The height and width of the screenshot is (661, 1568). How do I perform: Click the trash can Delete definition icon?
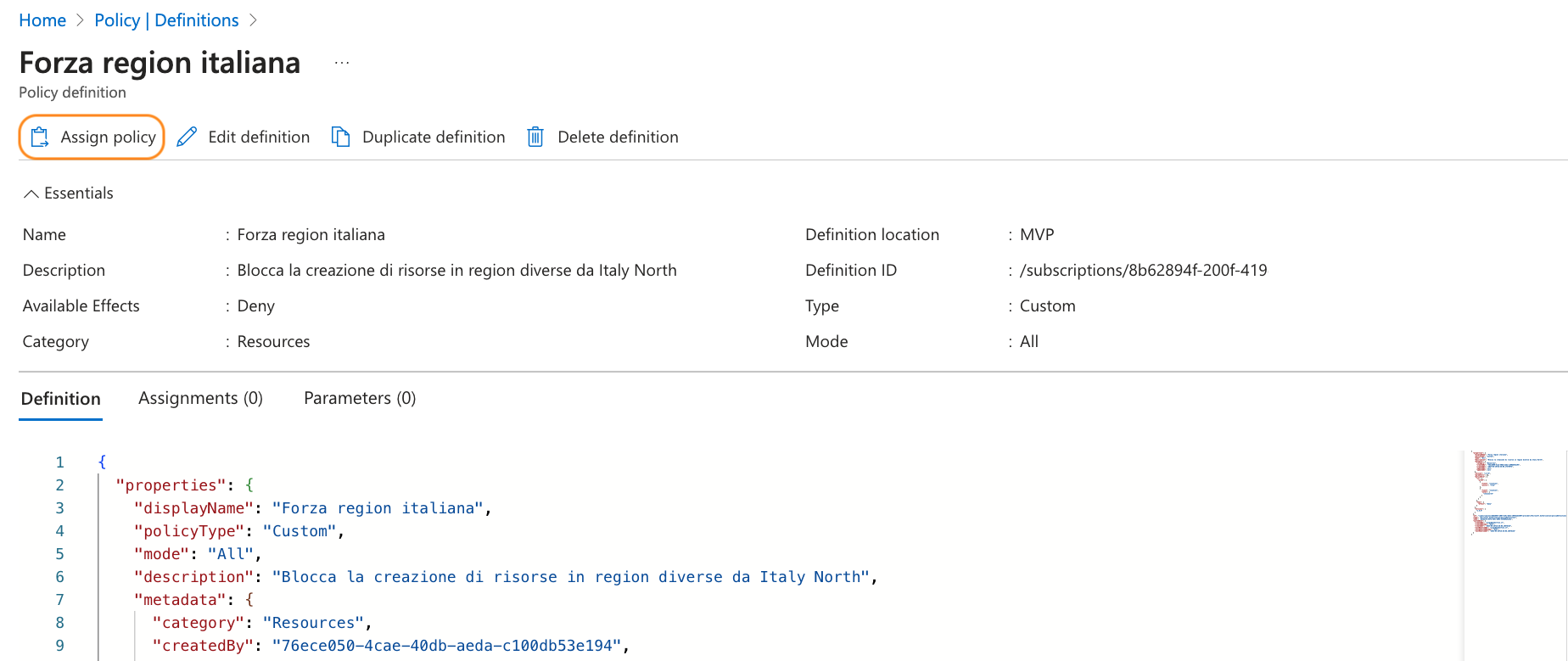(x=535, y=137)
